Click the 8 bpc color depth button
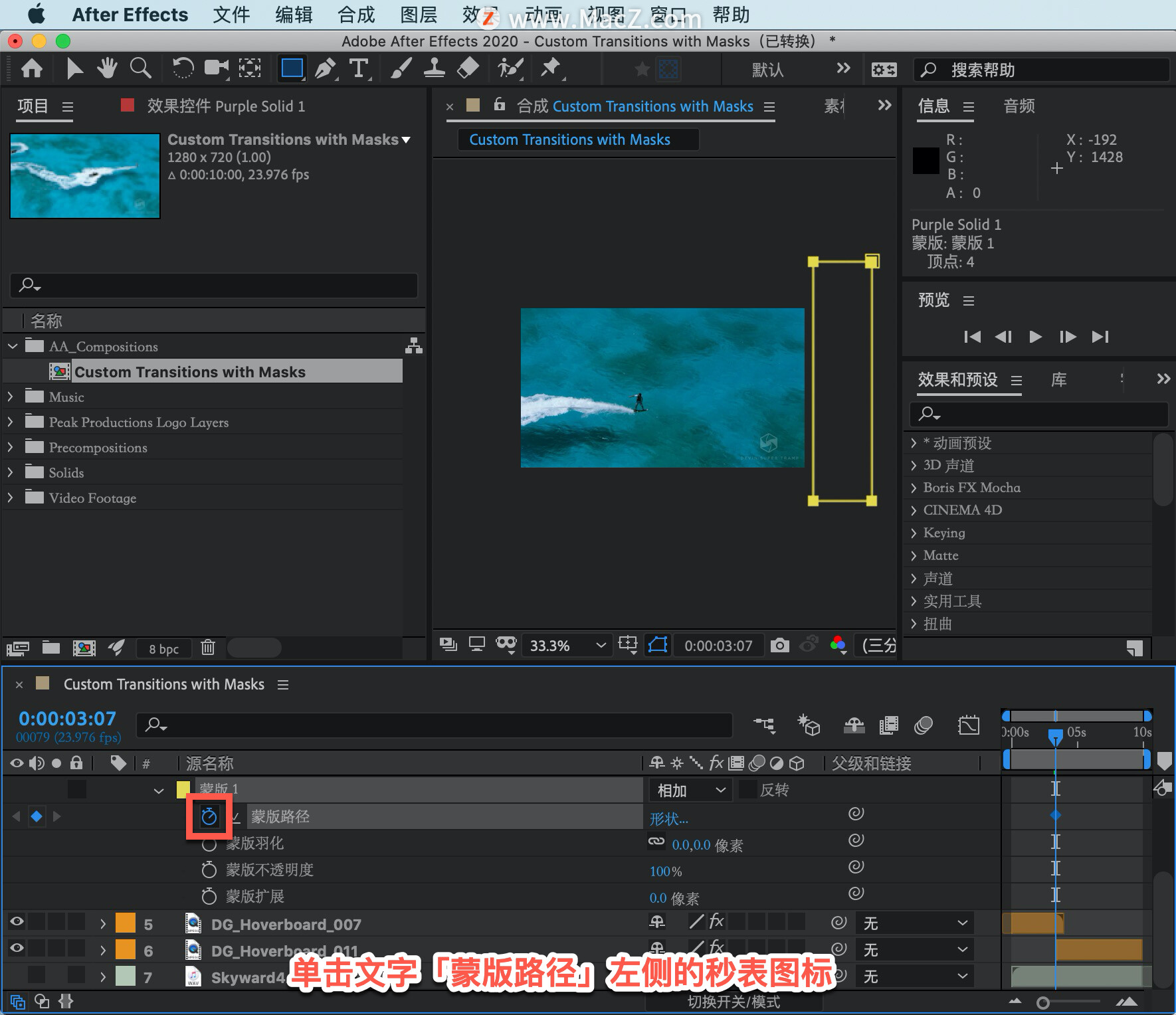This screenshot has height=1015, width=1176. pyautogui.click(x=163, y=648)
